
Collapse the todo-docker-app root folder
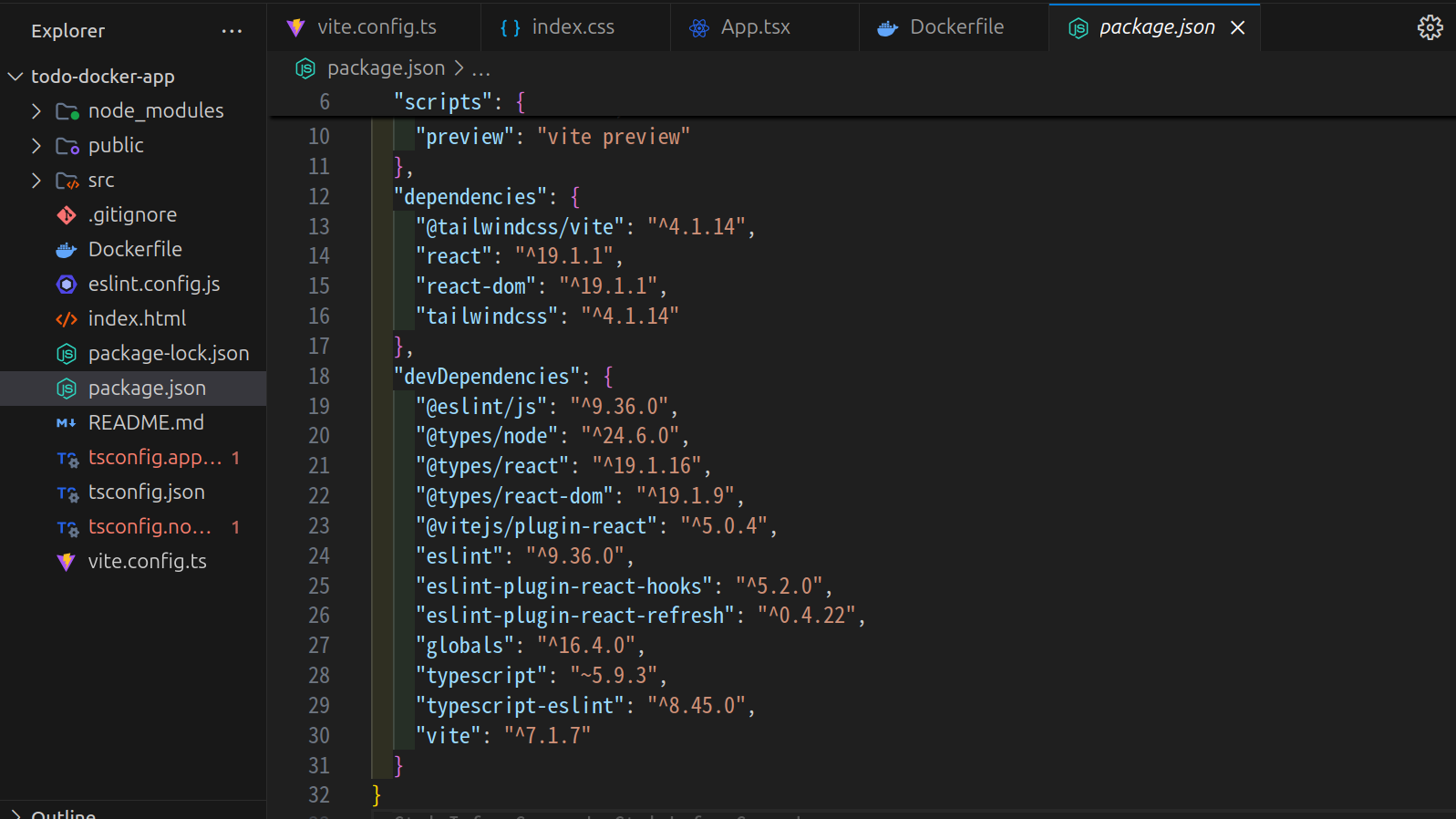tap(15, 77)
